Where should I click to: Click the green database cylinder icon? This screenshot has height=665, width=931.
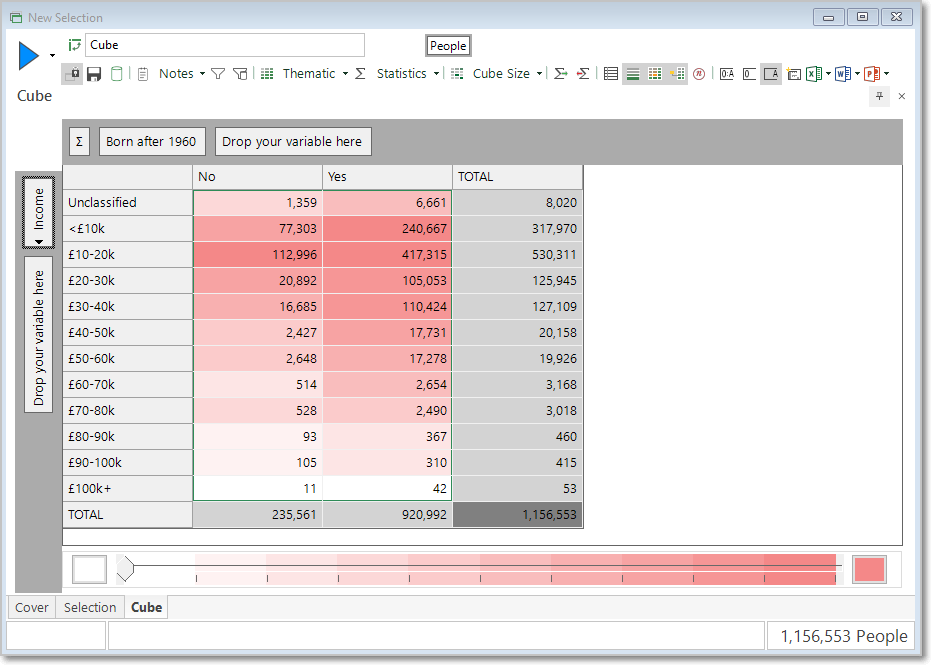116,74
